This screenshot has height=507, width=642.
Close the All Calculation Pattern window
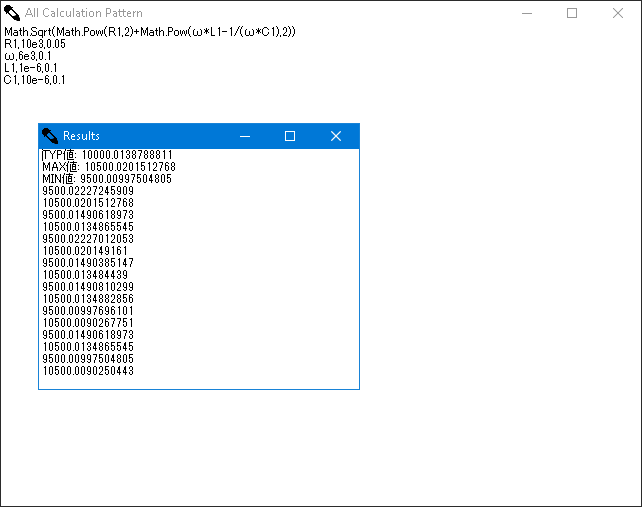(x=618, y=13)
